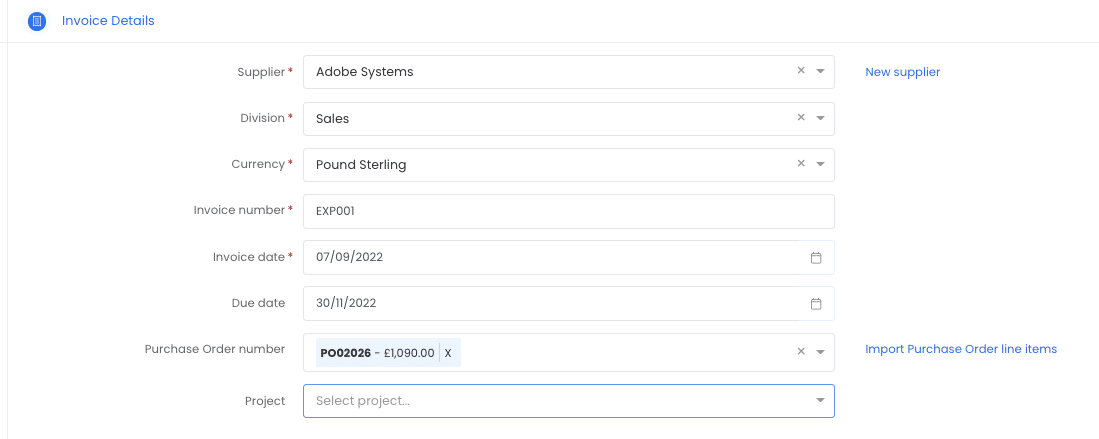Click Import Purchase Order line items link

pos(961,349)
